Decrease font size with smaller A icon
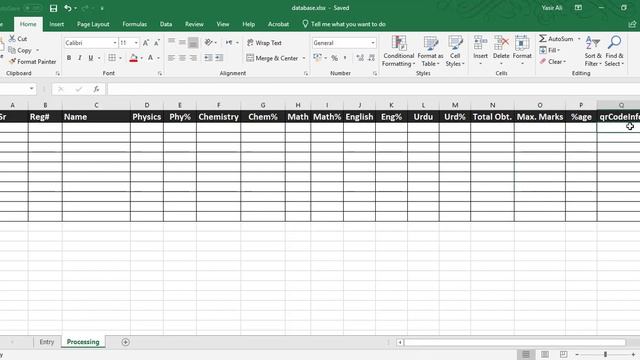This screenshot has height=360, width=640. coord(157,43)
